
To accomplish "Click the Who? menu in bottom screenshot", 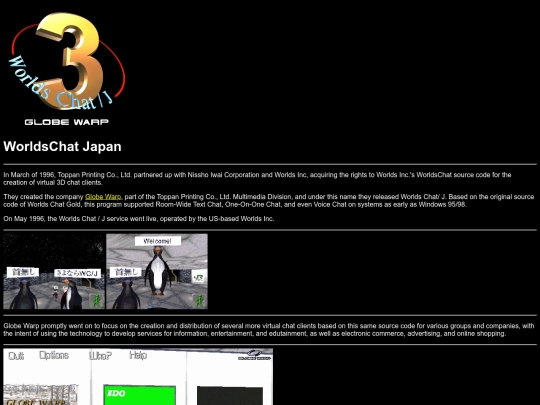I will tap(101, 356).
